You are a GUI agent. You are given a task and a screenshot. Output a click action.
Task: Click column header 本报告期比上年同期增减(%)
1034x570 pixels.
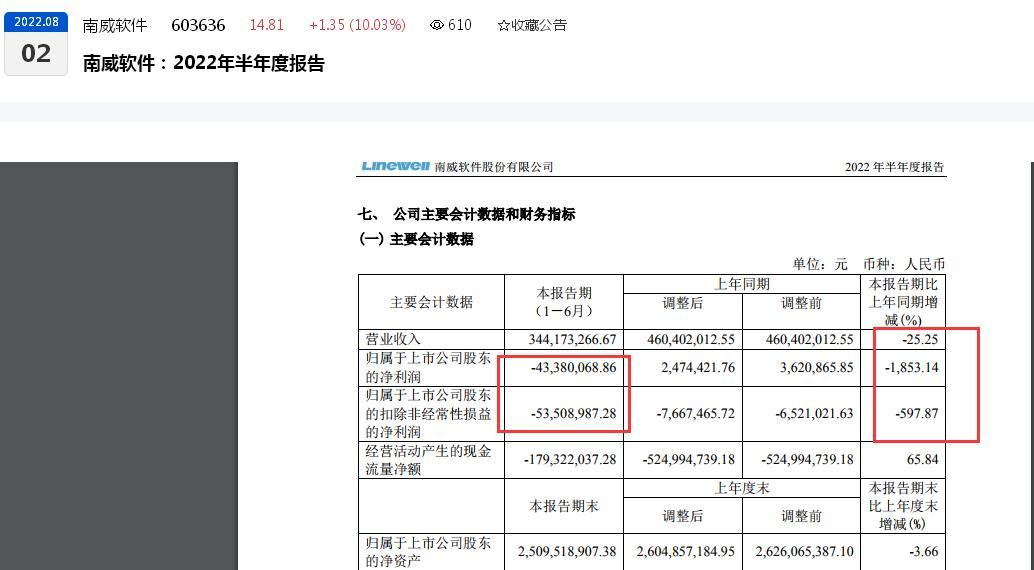(x=903, y=301)
